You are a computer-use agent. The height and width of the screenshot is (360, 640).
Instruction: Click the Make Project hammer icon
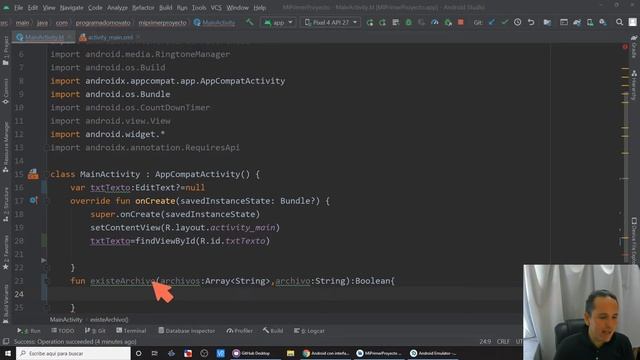coord(249,22)
